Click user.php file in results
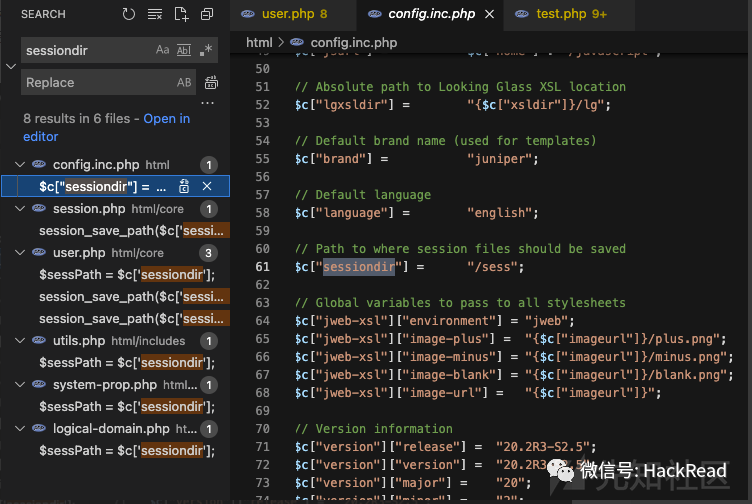 (79, 253)
